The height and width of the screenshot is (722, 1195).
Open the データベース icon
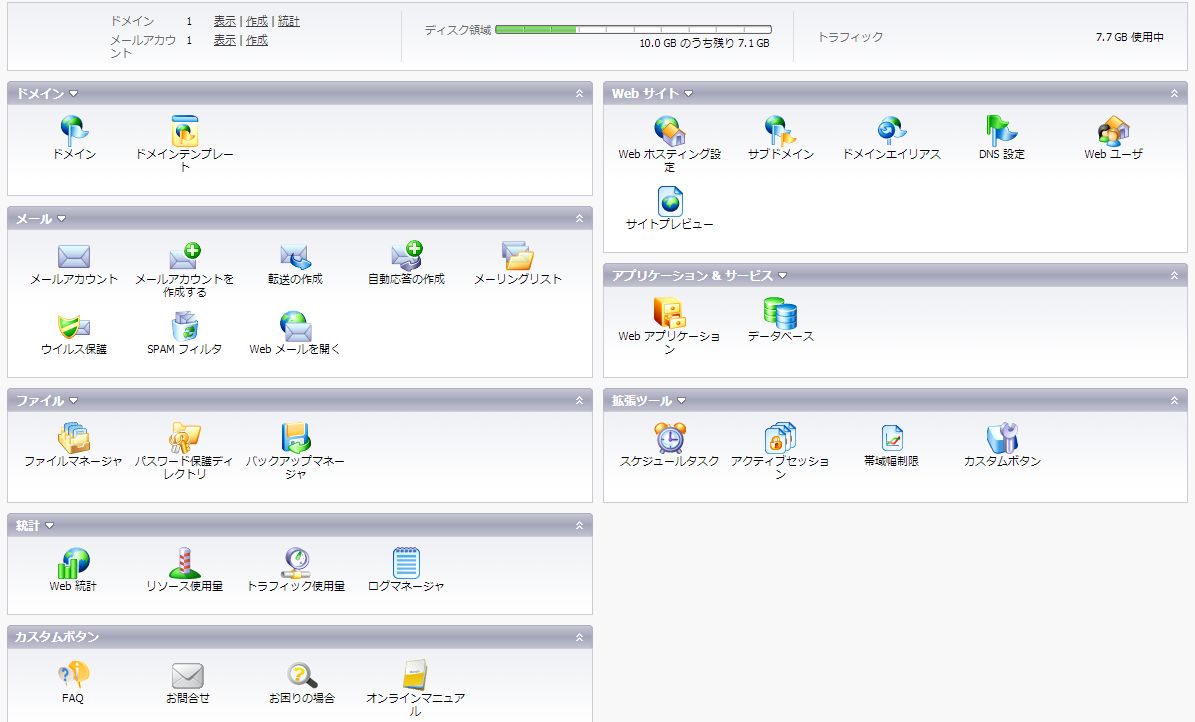780,313
